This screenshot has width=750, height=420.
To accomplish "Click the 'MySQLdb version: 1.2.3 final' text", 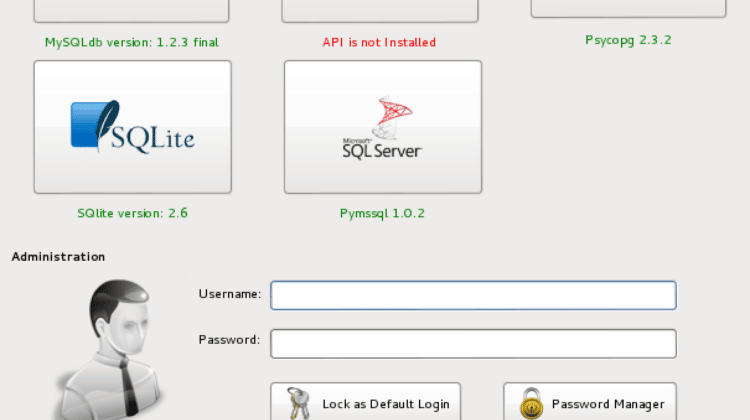I will 132,43.
